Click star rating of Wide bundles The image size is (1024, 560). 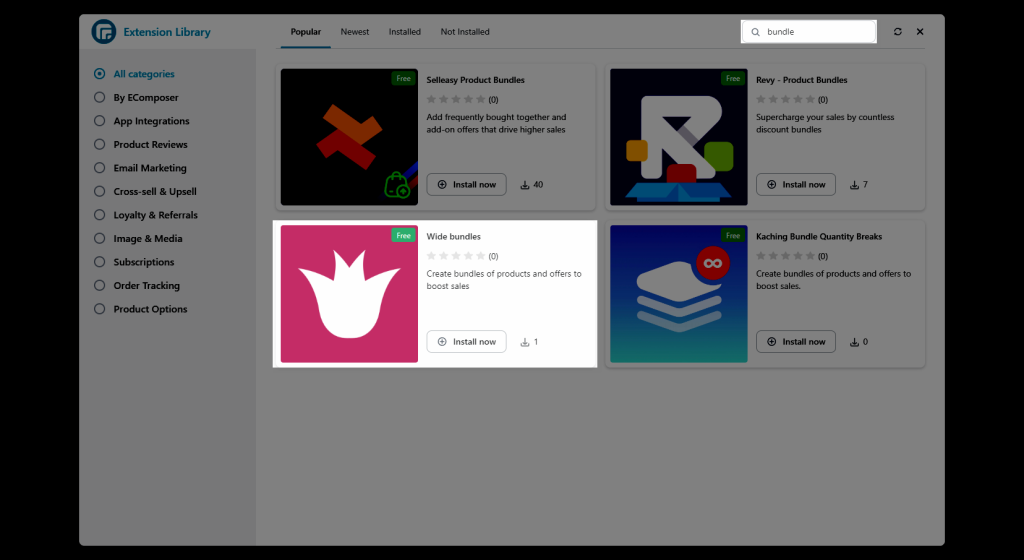pyautogui.click(x=456, y=256)
